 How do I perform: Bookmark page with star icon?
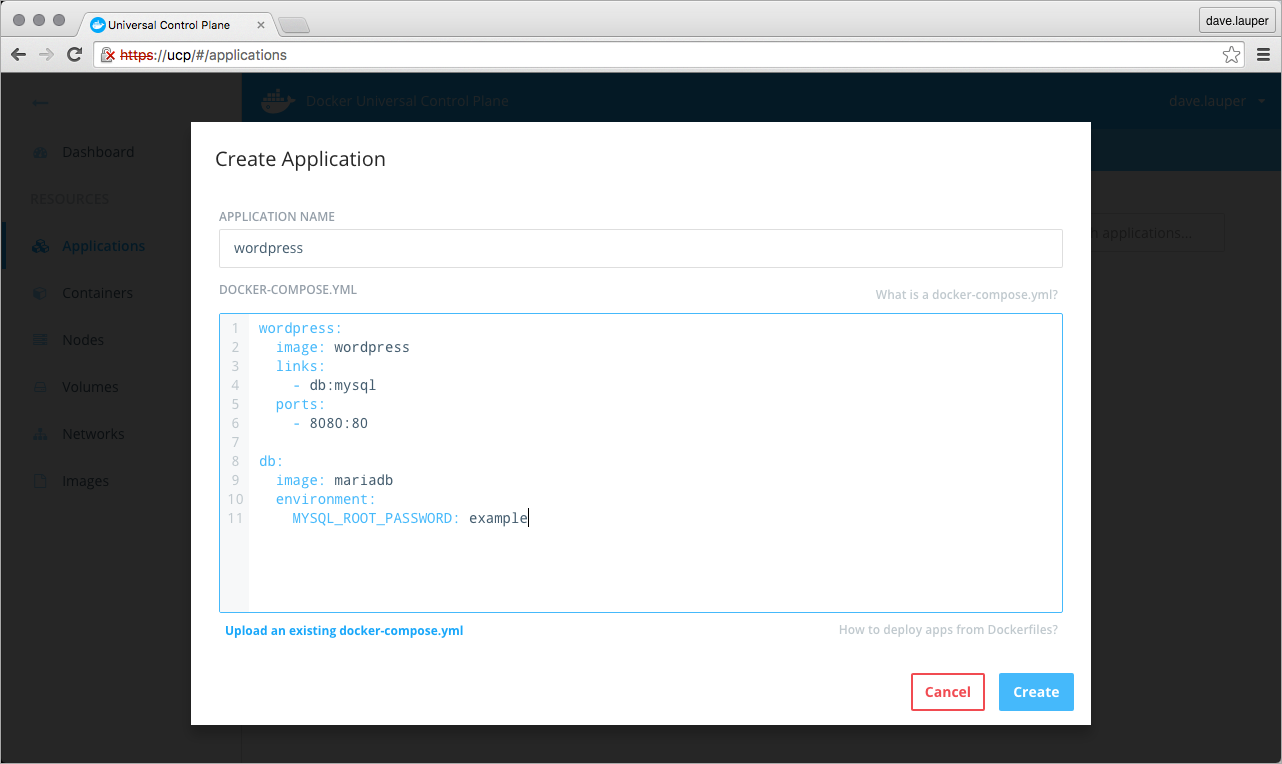pyautogui.click(x=1231, y=55)
